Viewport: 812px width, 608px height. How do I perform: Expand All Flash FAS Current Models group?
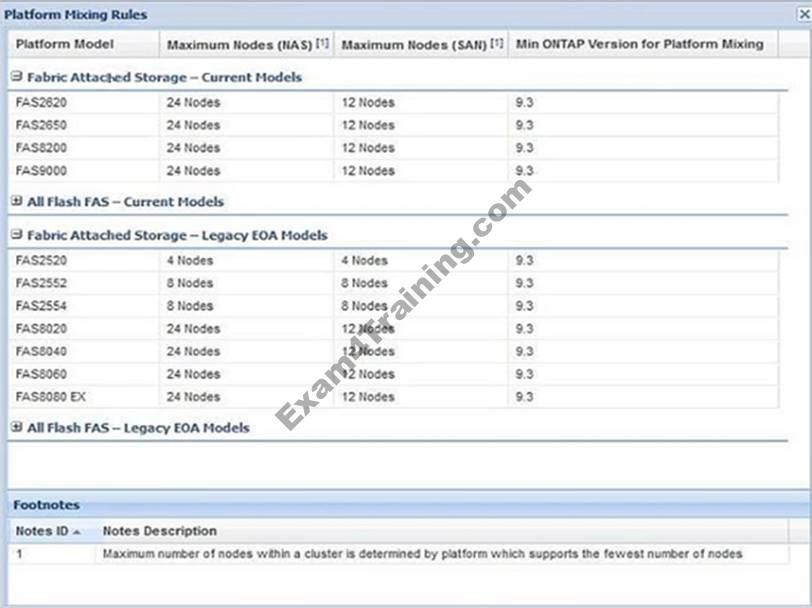coord(17,201)
